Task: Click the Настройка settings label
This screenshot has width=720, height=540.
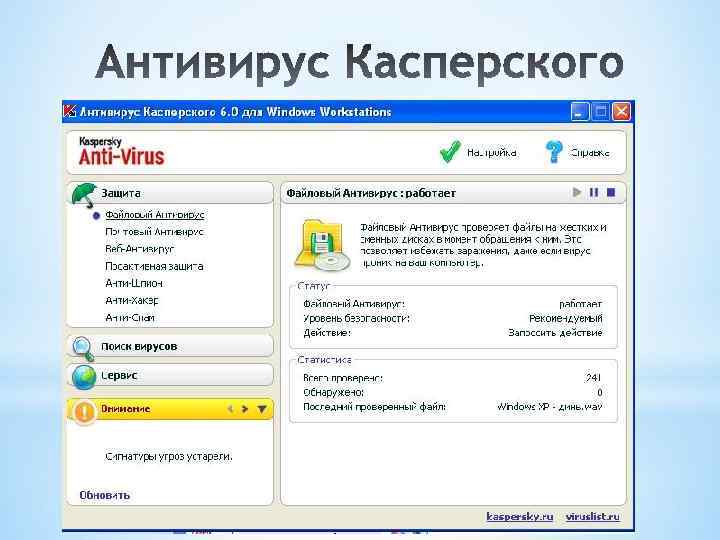Action: click(x=491, y=152)
